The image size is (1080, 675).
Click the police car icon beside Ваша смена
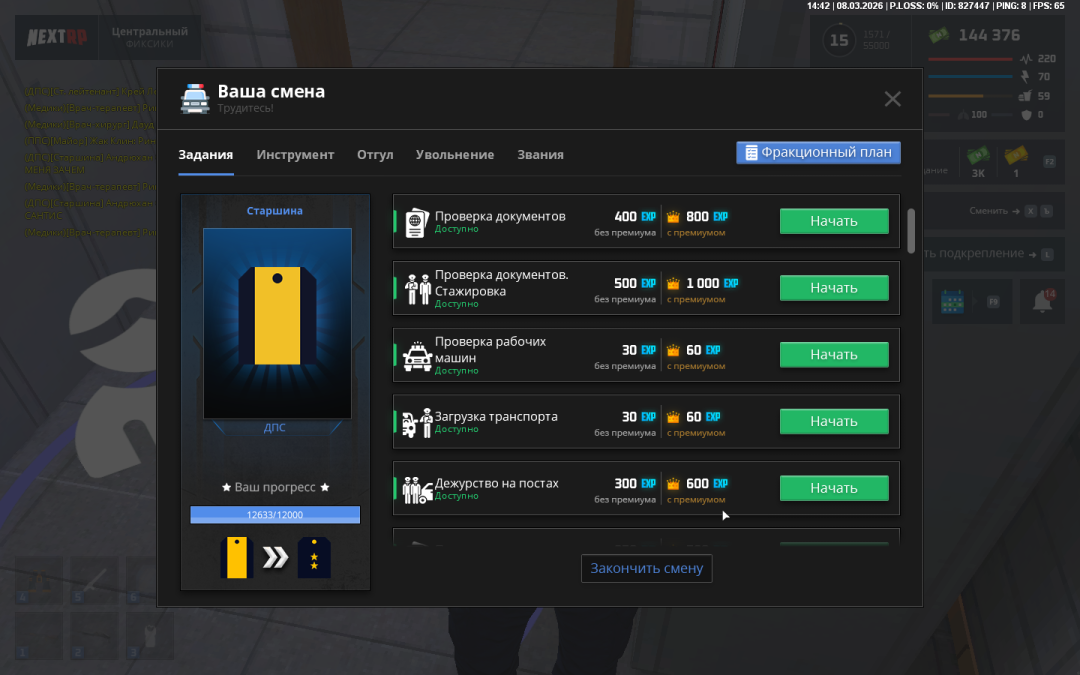pyautogui.click(x=195, y=98)
